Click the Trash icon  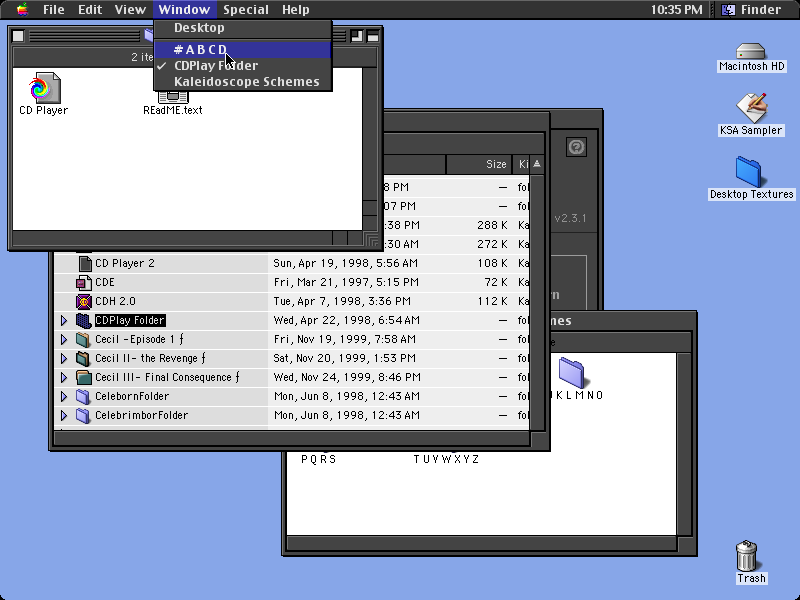[746, 556]
